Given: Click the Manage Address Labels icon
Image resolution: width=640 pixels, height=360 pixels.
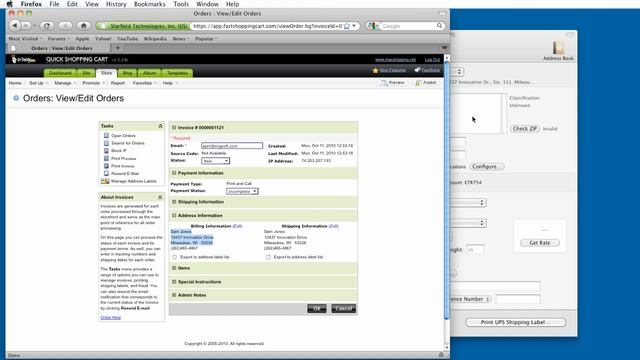Looking at the screenshot, I should click(x=105, y=181).
